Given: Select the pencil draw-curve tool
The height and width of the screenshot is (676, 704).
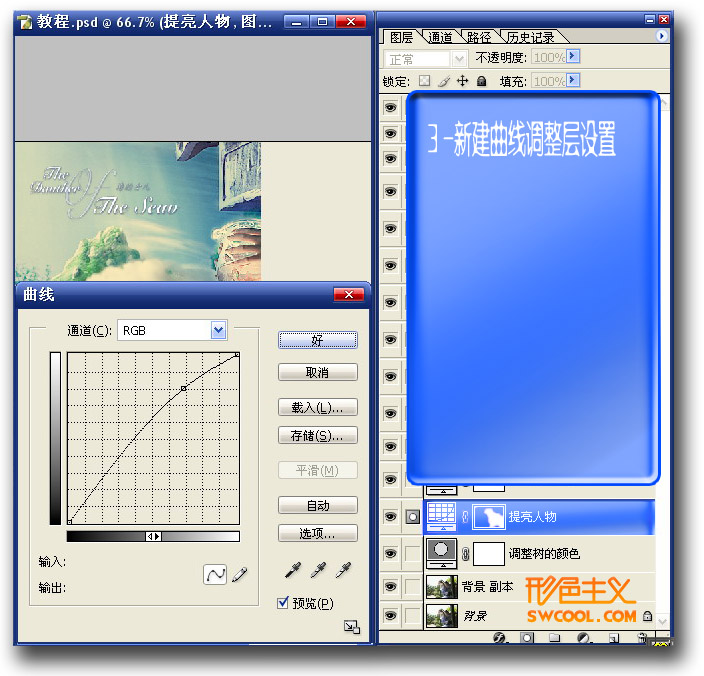Looking at the screenshot, I should (240, 574).
